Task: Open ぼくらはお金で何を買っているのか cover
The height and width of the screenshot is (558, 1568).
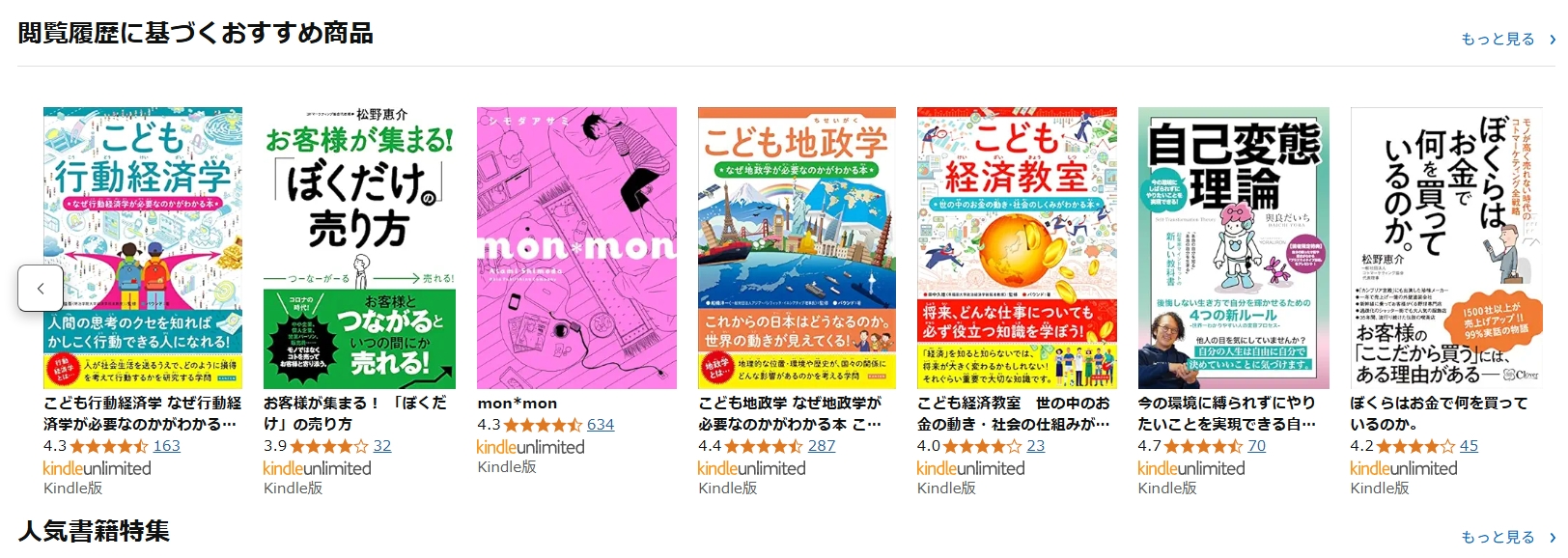Action: pos(1446,248)
